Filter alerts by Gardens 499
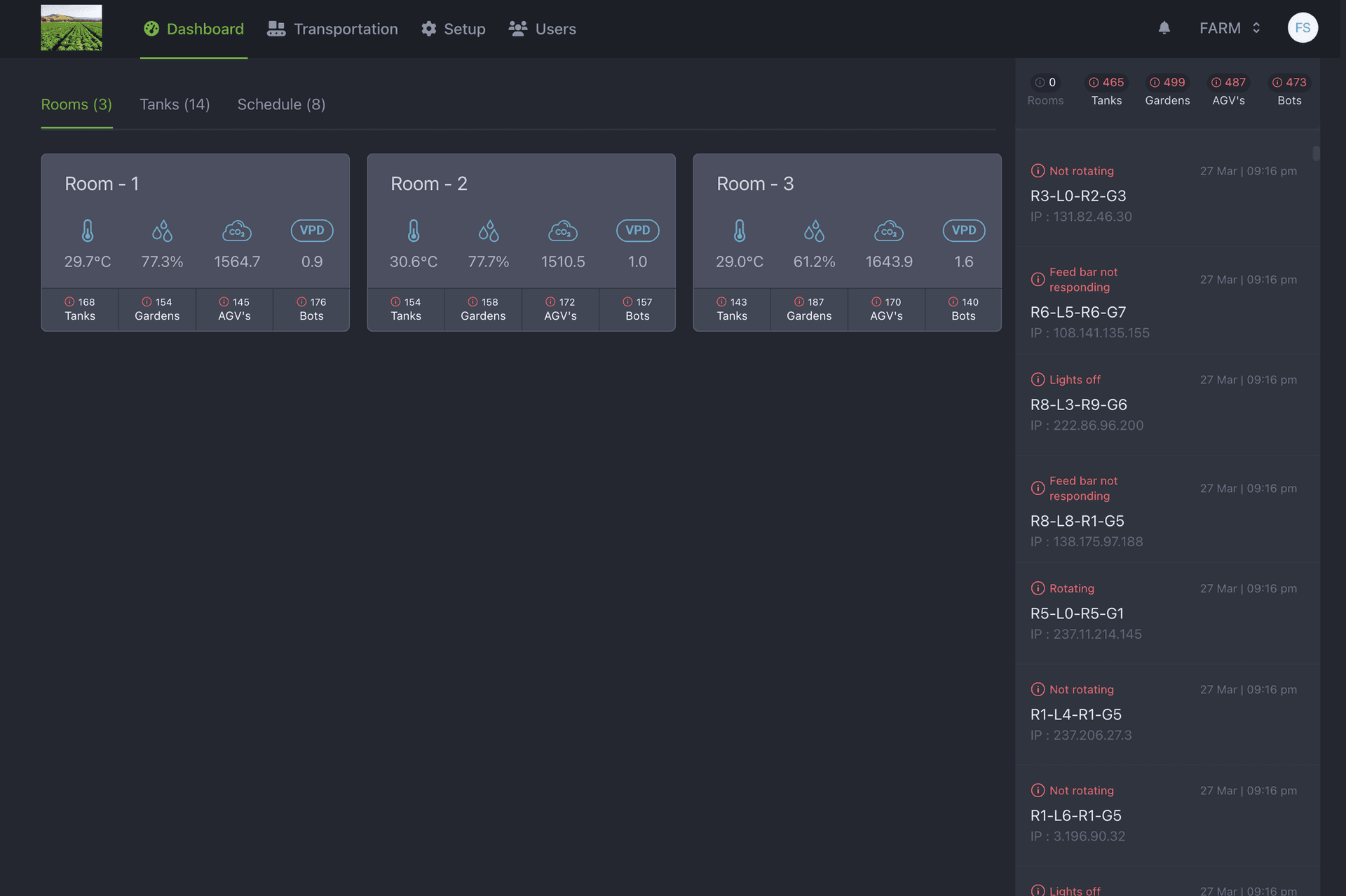The height and width of the screenshot is (896, 1346). coord(1167,90)
